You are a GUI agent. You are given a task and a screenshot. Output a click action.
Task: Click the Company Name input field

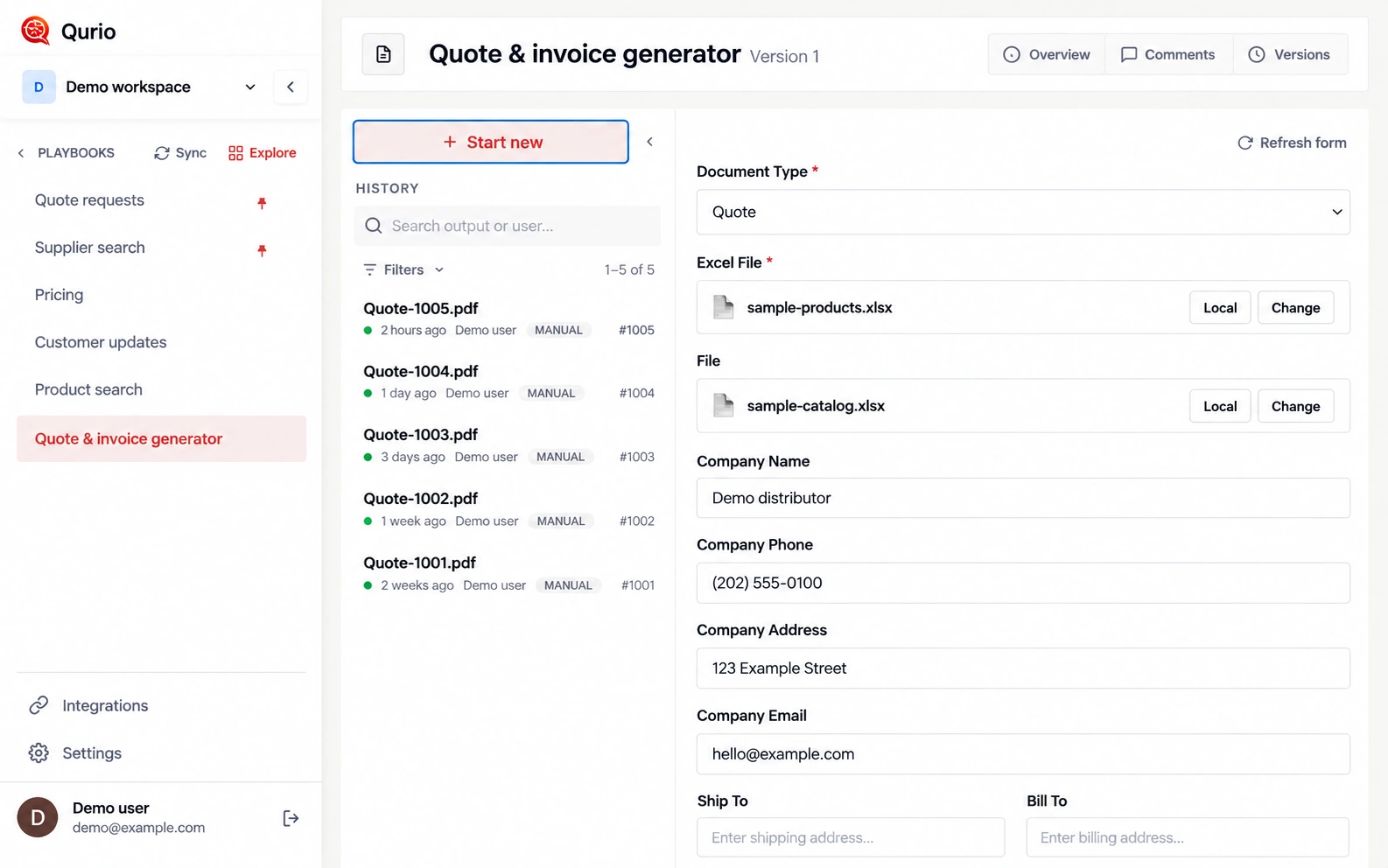[1023, 498]
